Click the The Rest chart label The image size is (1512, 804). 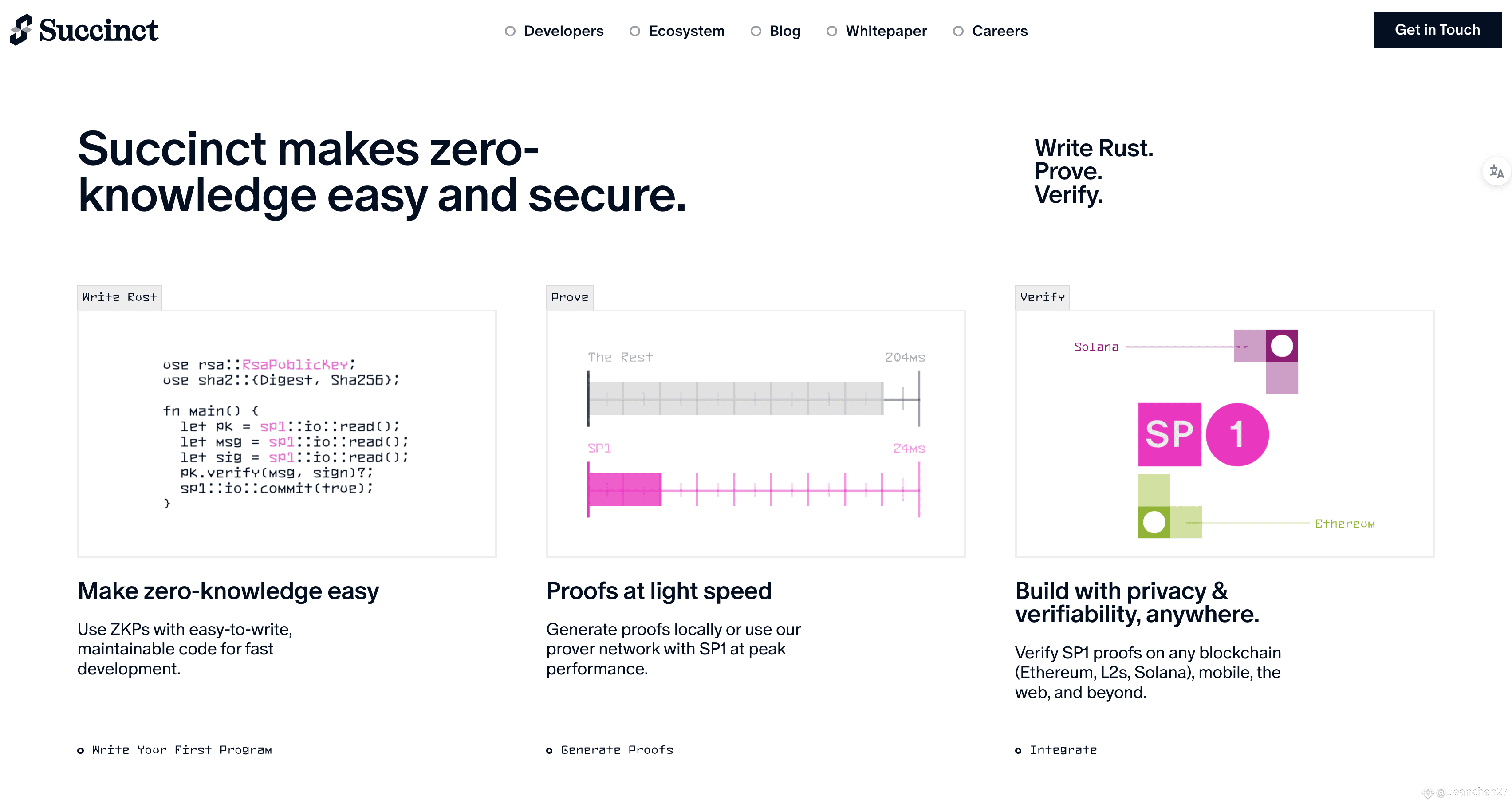pyautogui.click(x=620, y=357)
